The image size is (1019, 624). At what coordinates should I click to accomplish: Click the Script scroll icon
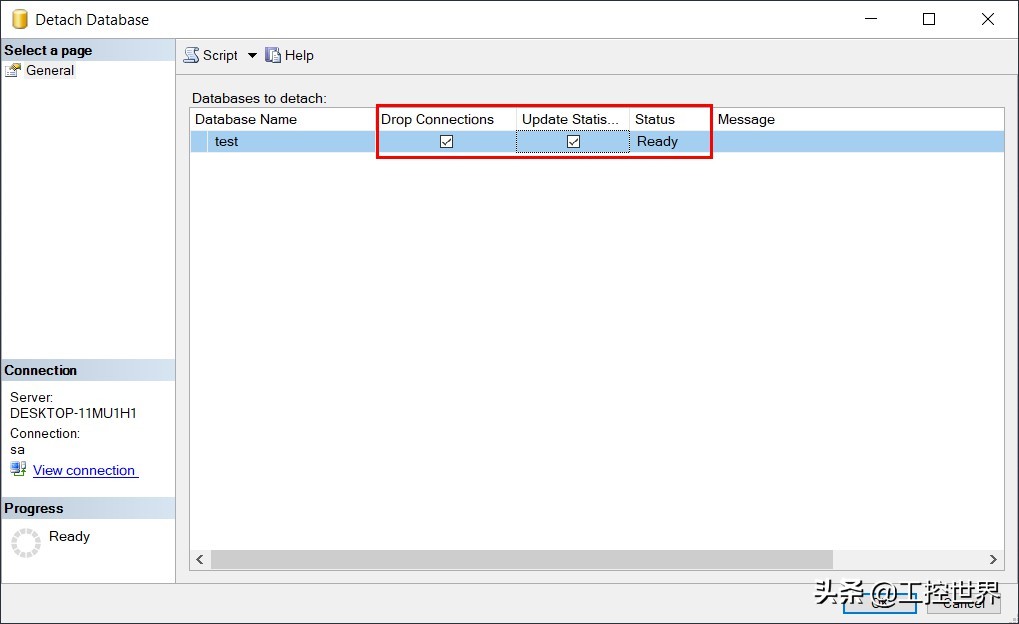pos(190,55)
